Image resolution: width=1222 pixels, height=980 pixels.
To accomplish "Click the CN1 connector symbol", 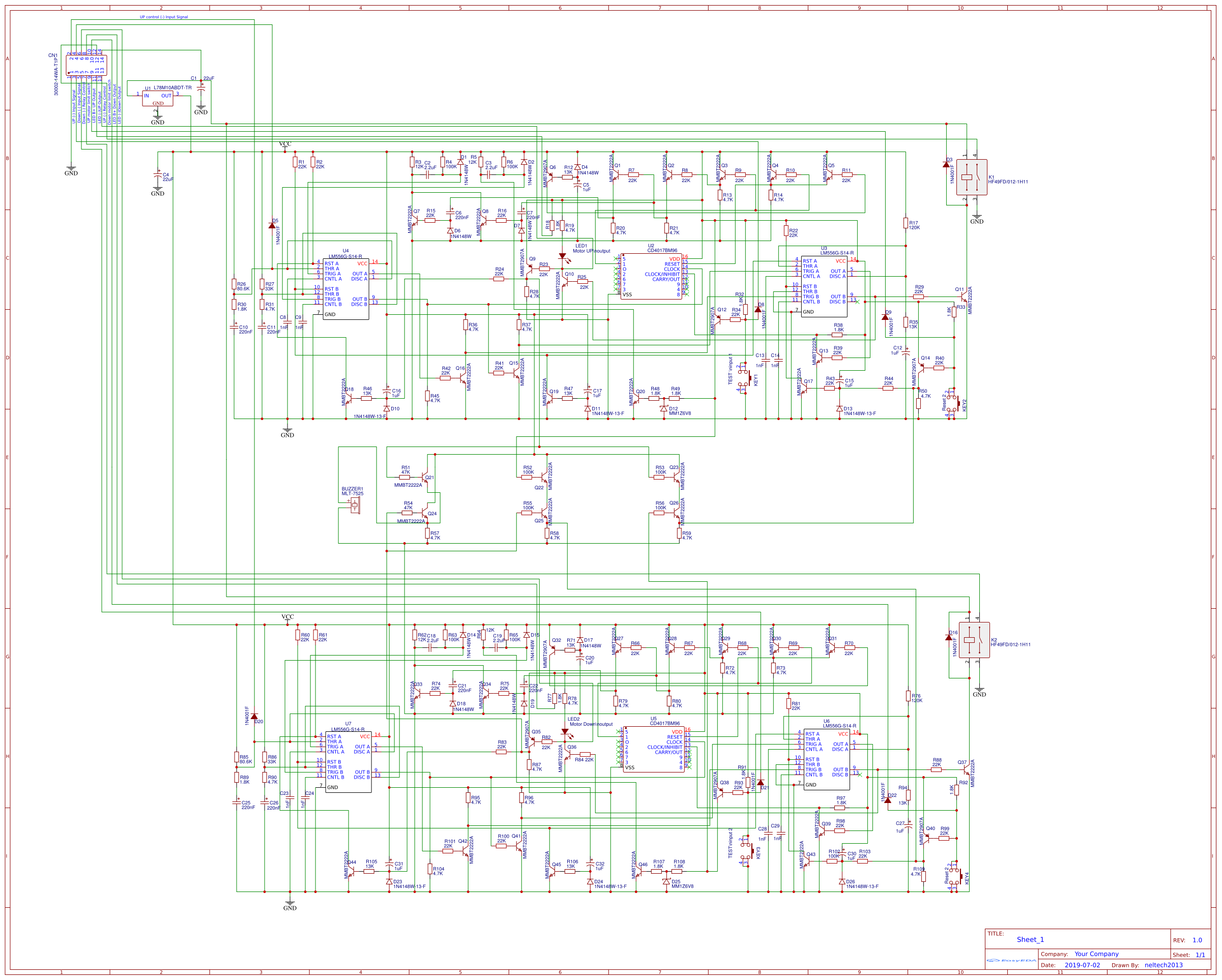I will [86, 65].
